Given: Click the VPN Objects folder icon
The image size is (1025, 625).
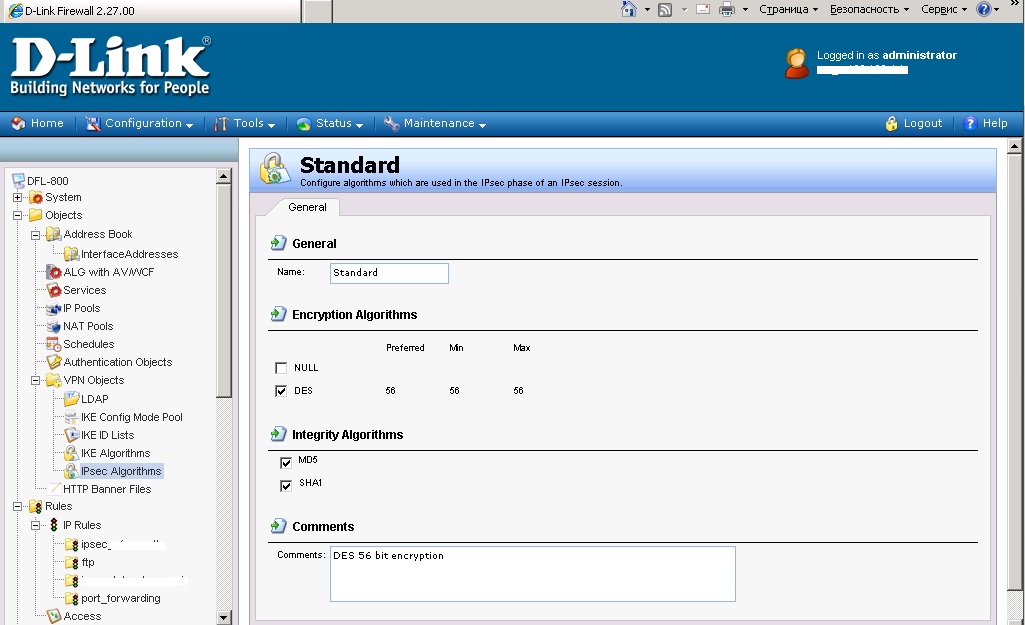Looking at the screenshot, I should point(54,380).
